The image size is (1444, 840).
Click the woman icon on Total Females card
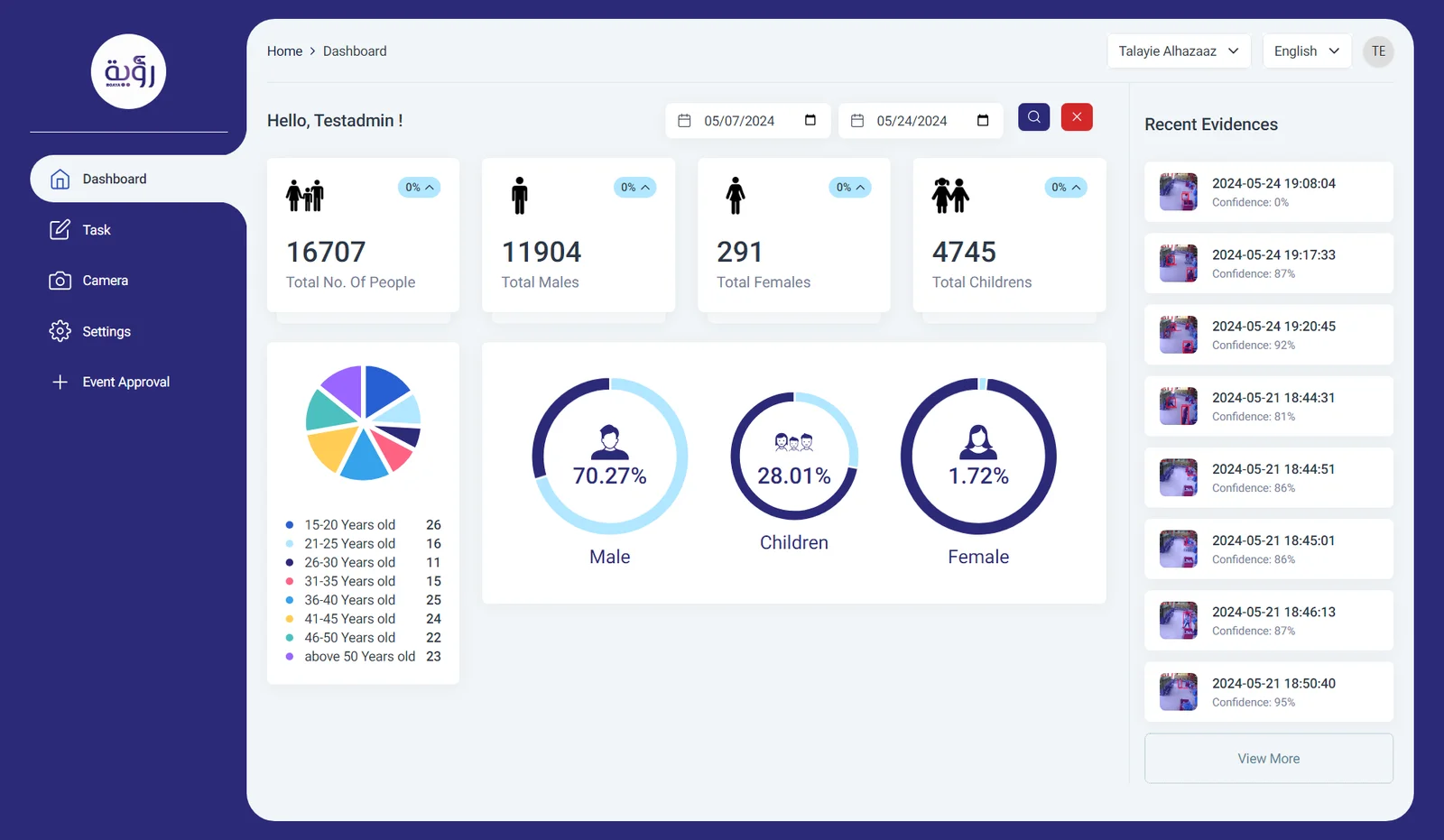point(736,195)
